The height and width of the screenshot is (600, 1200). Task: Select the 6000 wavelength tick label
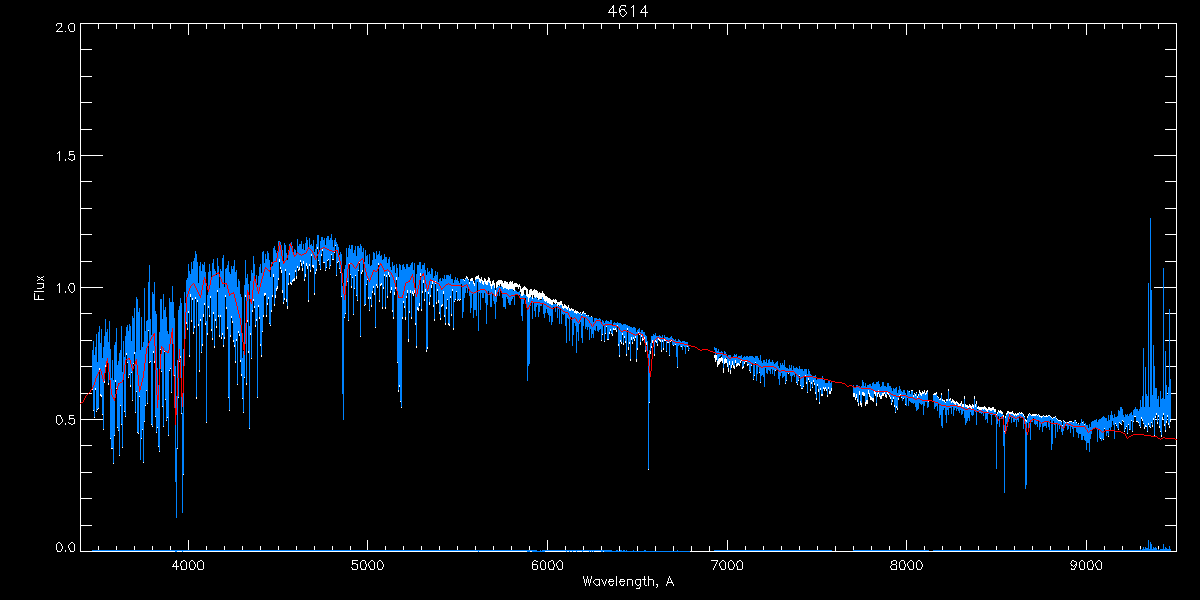547,564
